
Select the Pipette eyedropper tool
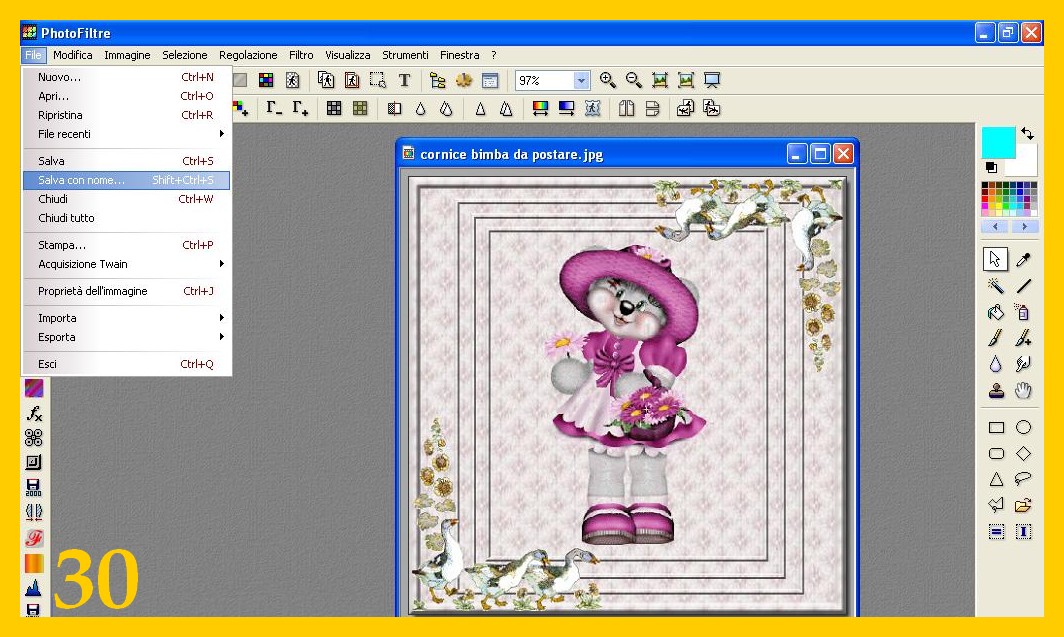1023,260
